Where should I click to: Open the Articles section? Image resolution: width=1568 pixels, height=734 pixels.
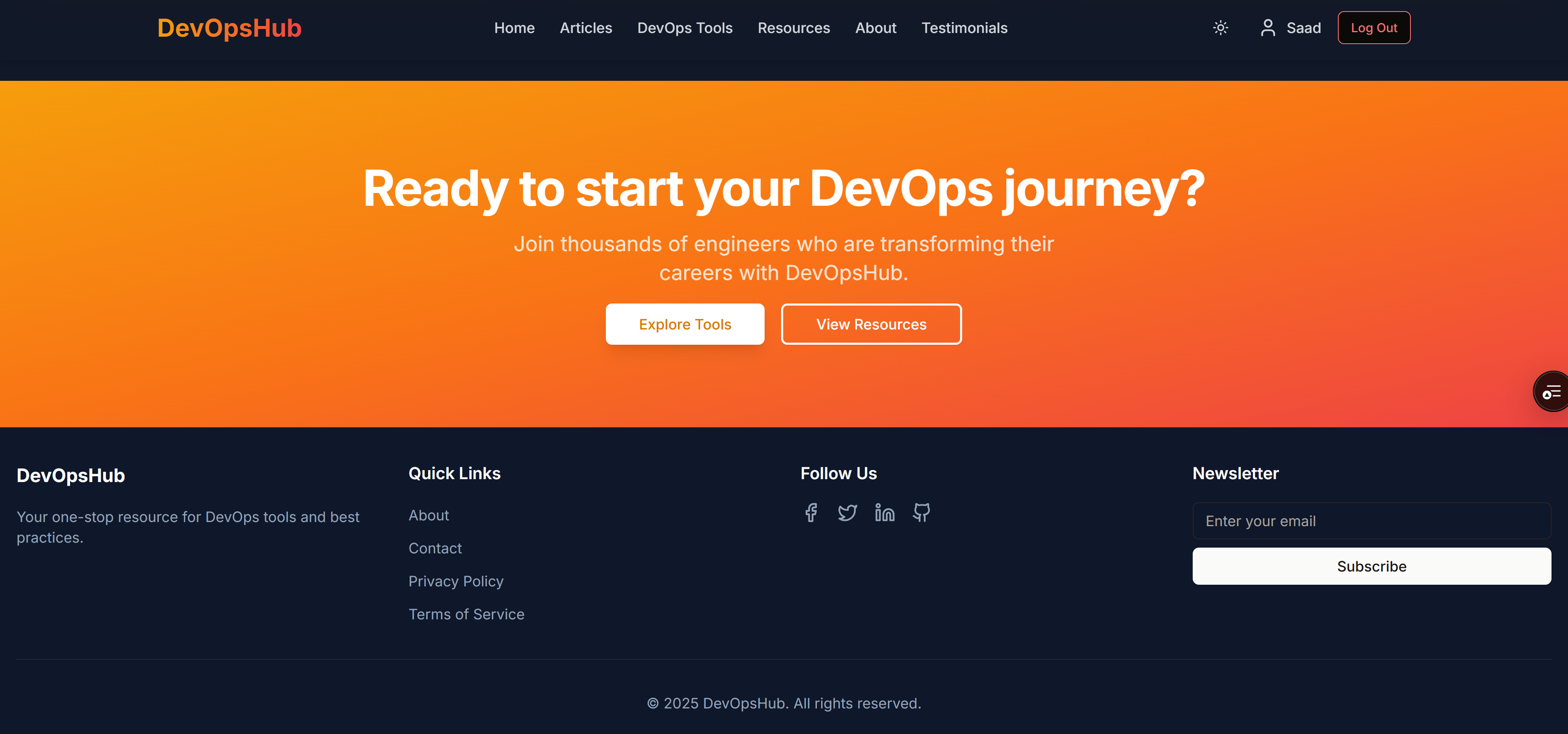click(x=586, y=28)
